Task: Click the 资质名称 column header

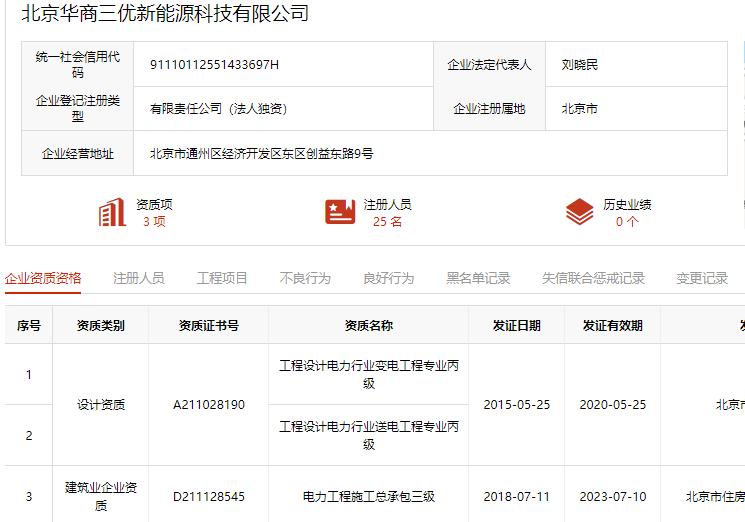Action: [x=369, y=325]
